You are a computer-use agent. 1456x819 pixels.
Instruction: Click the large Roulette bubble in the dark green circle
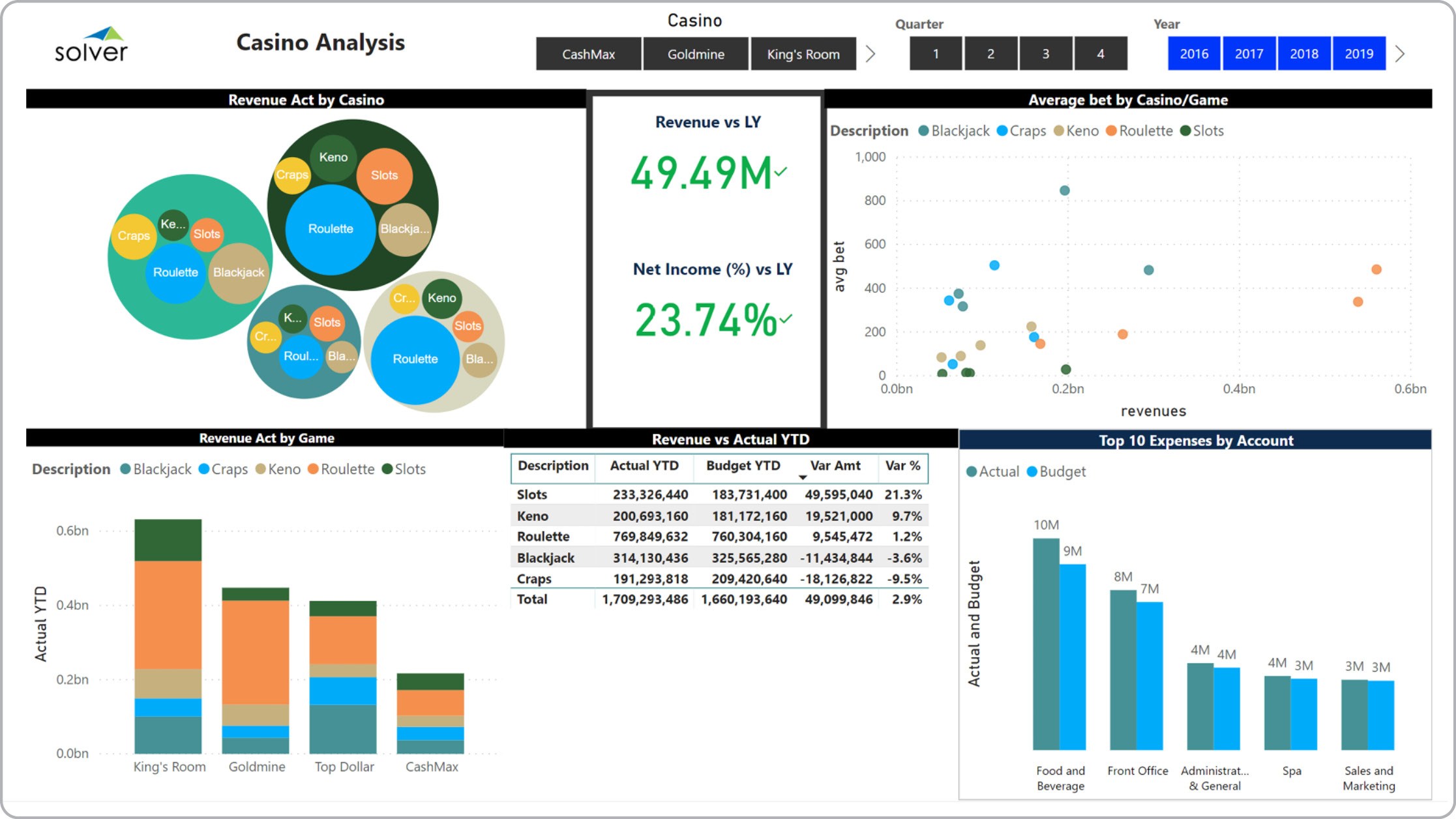[331, 229]
